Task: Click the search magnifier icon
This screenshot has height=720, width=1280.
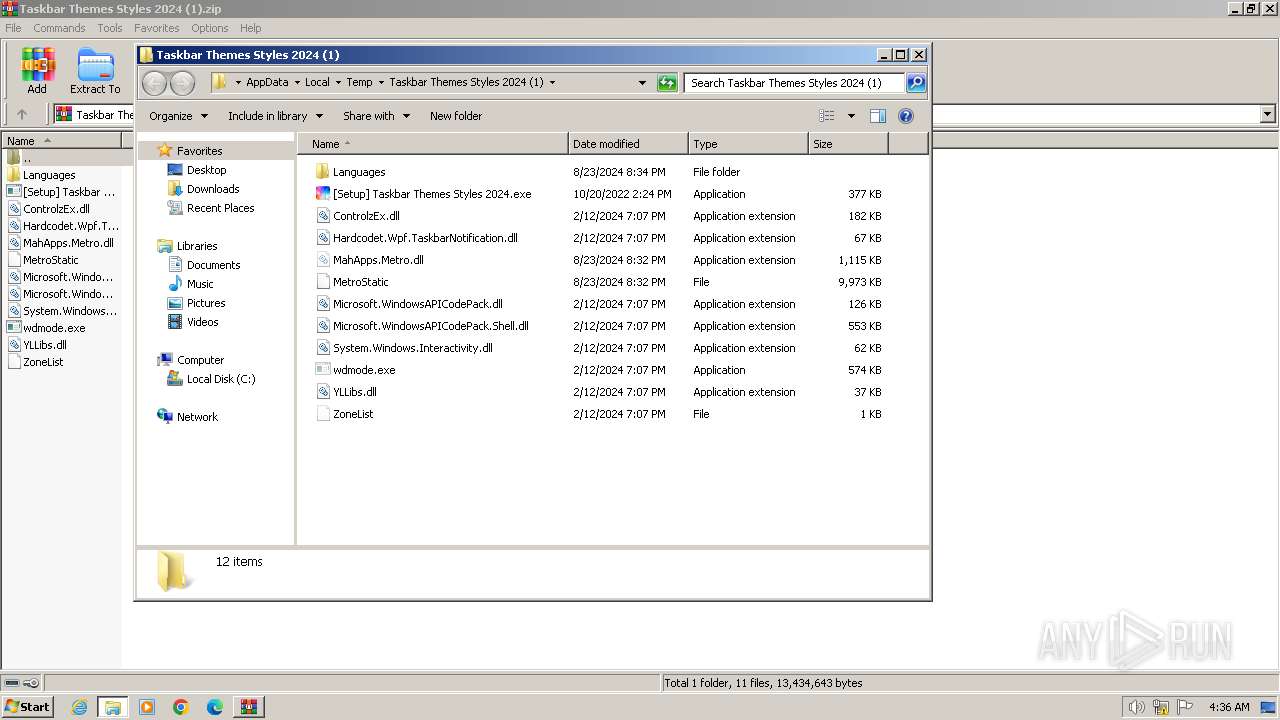Action: pos(916,83)
